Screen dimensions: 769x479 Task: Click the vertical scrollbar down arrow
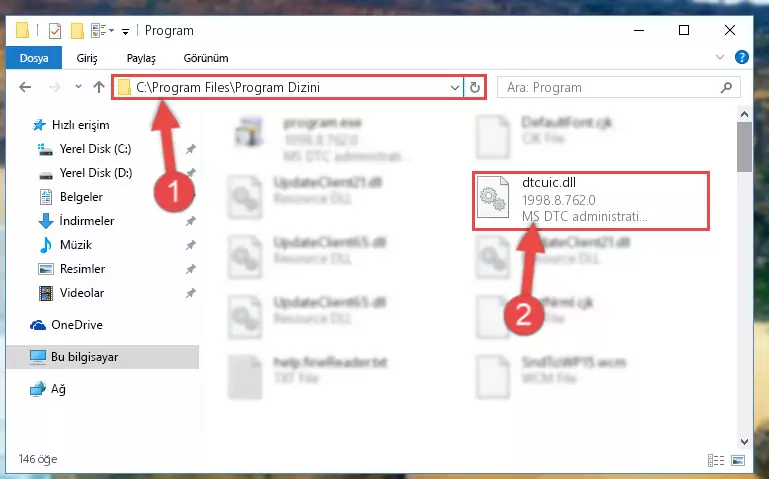pos(744,442)
